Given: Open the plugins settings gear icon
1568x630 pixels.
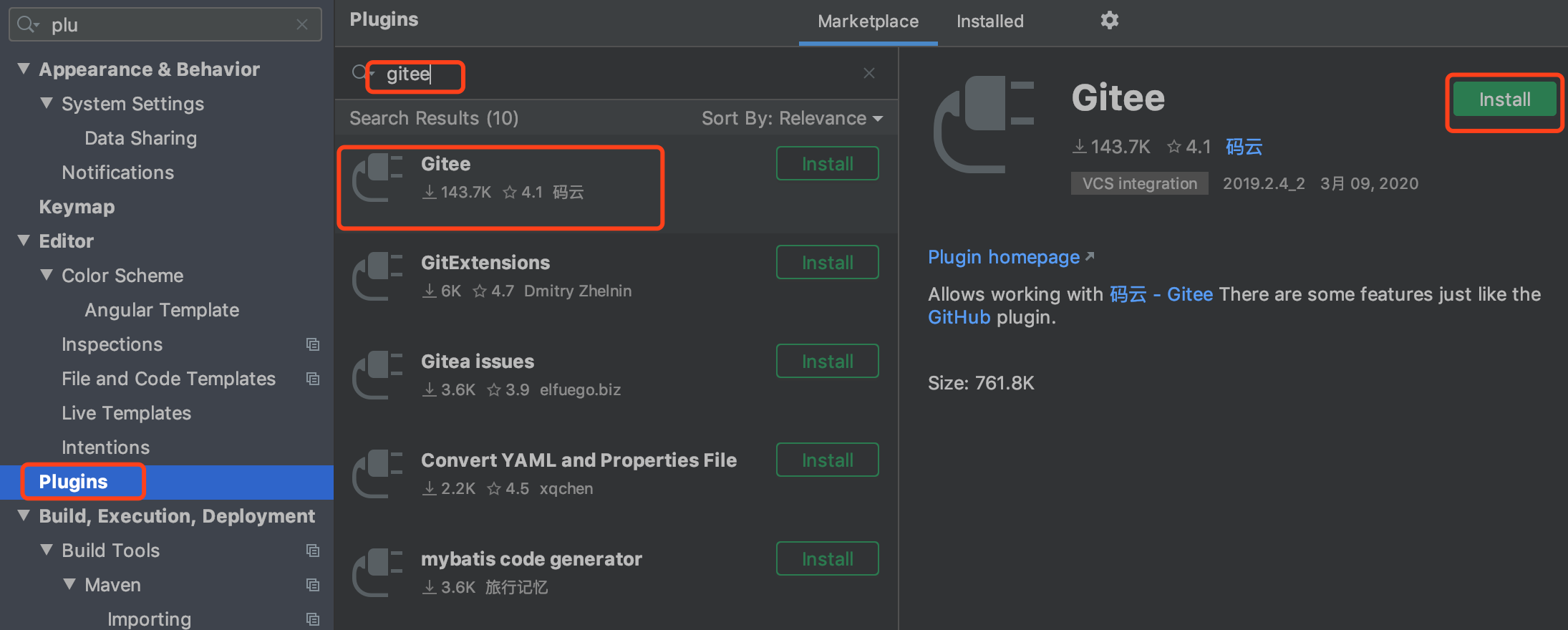Looking at the screenshot, I should pos(1109,20).
